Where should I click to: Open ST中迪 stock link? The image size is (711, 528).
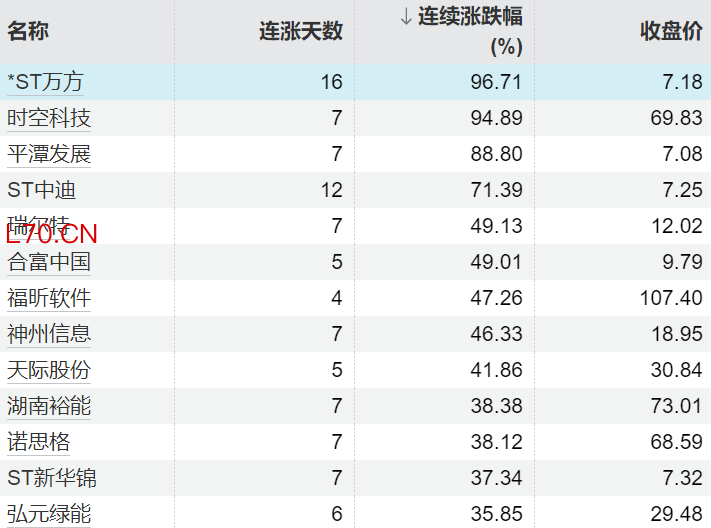pyautogui.click(x=42, y=190)
